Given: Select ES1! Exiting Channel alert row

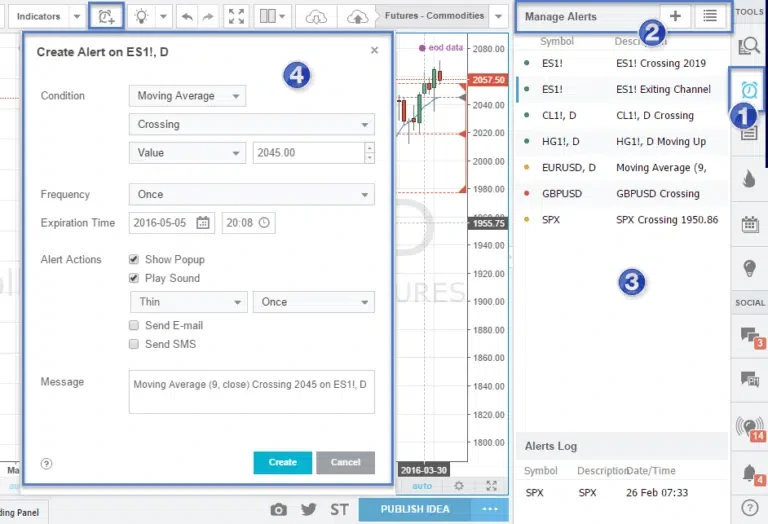Looking at the screenshot, I should click(x=623, y=89).
